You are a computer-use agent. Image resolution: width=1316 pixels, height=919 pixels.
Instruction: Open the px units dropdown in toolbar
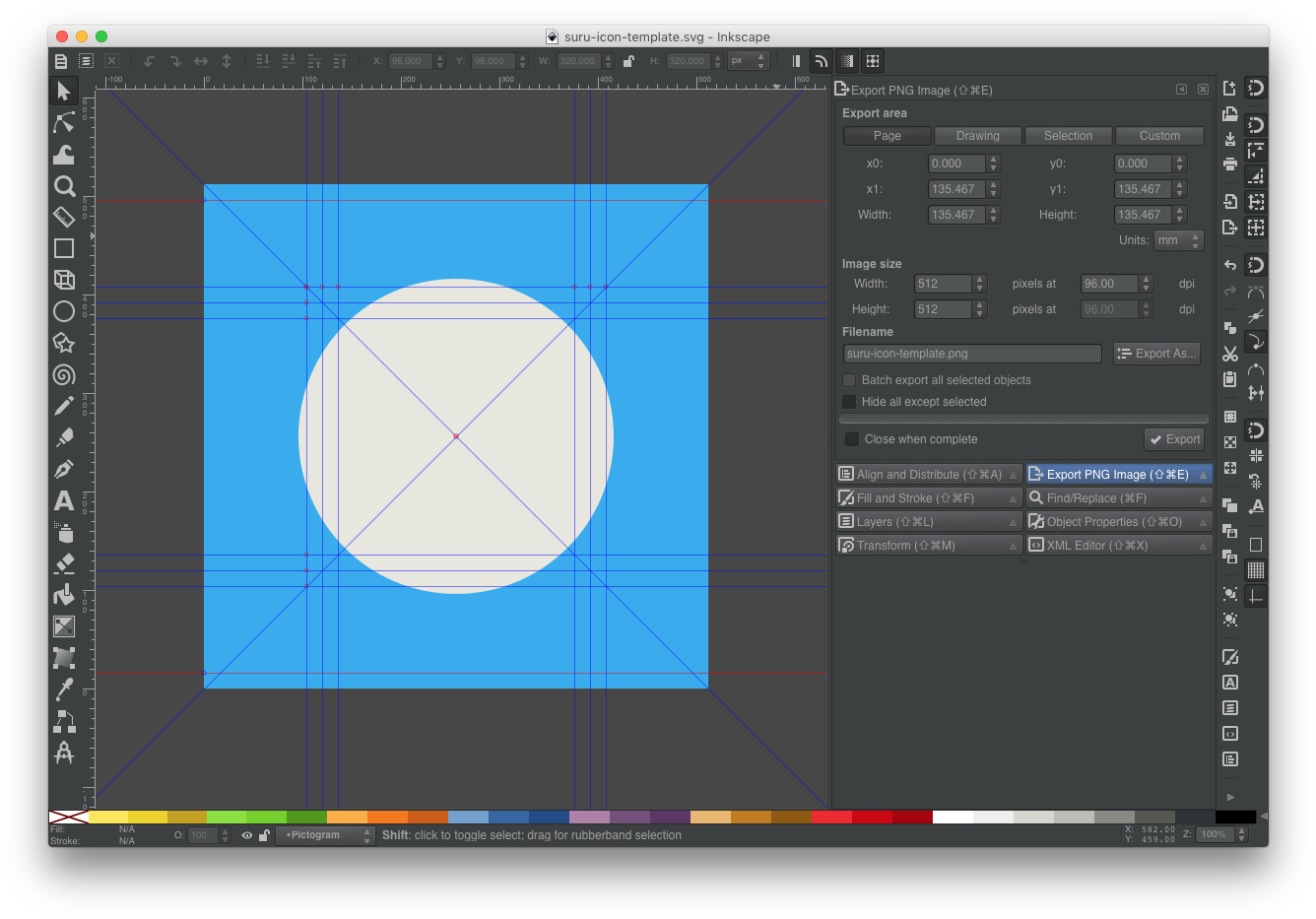pyautogui.click(x=748, y=61)
